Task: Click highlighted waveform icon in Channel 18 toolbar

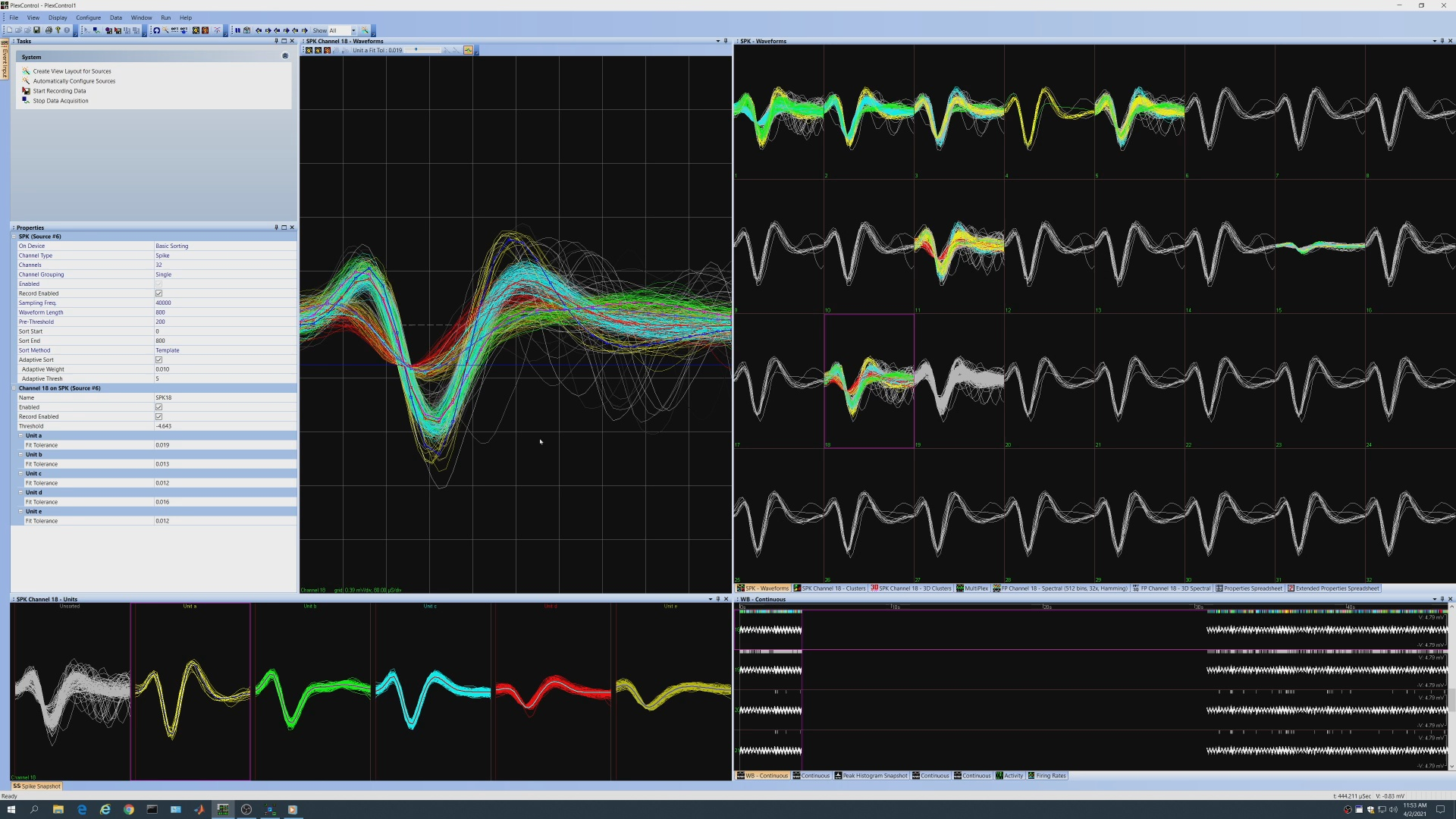Action: point(468,50)
